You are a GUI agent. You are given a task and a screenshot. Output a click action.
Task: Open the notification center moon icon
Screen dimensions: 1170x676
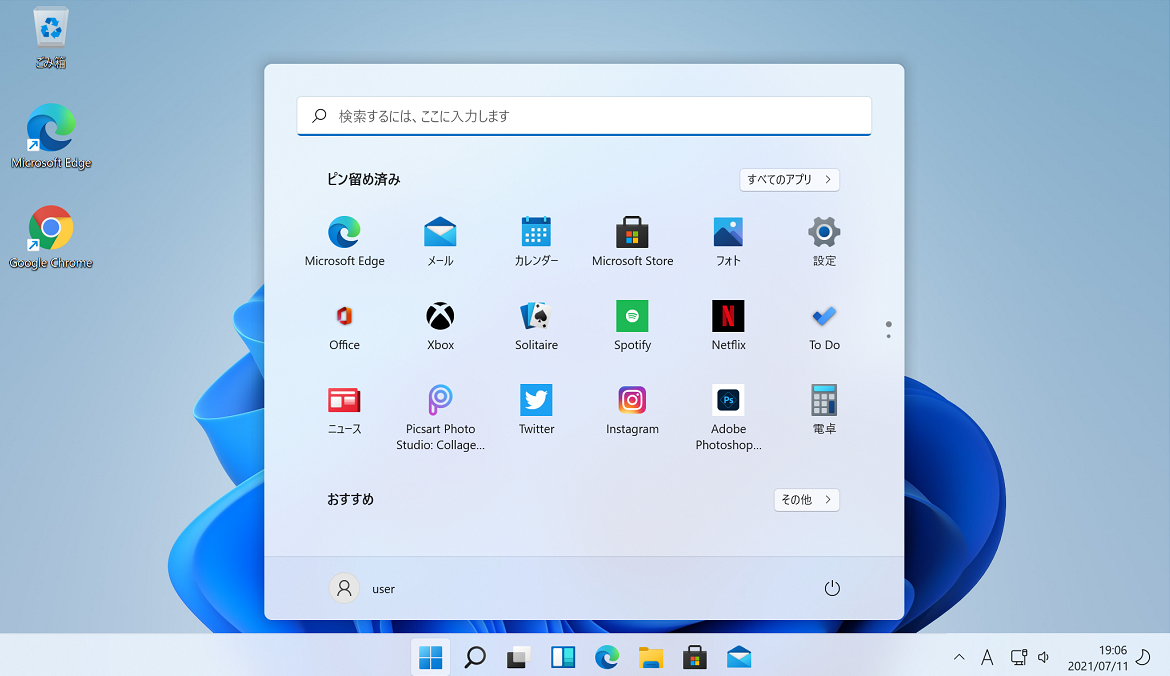point(1143,657)
